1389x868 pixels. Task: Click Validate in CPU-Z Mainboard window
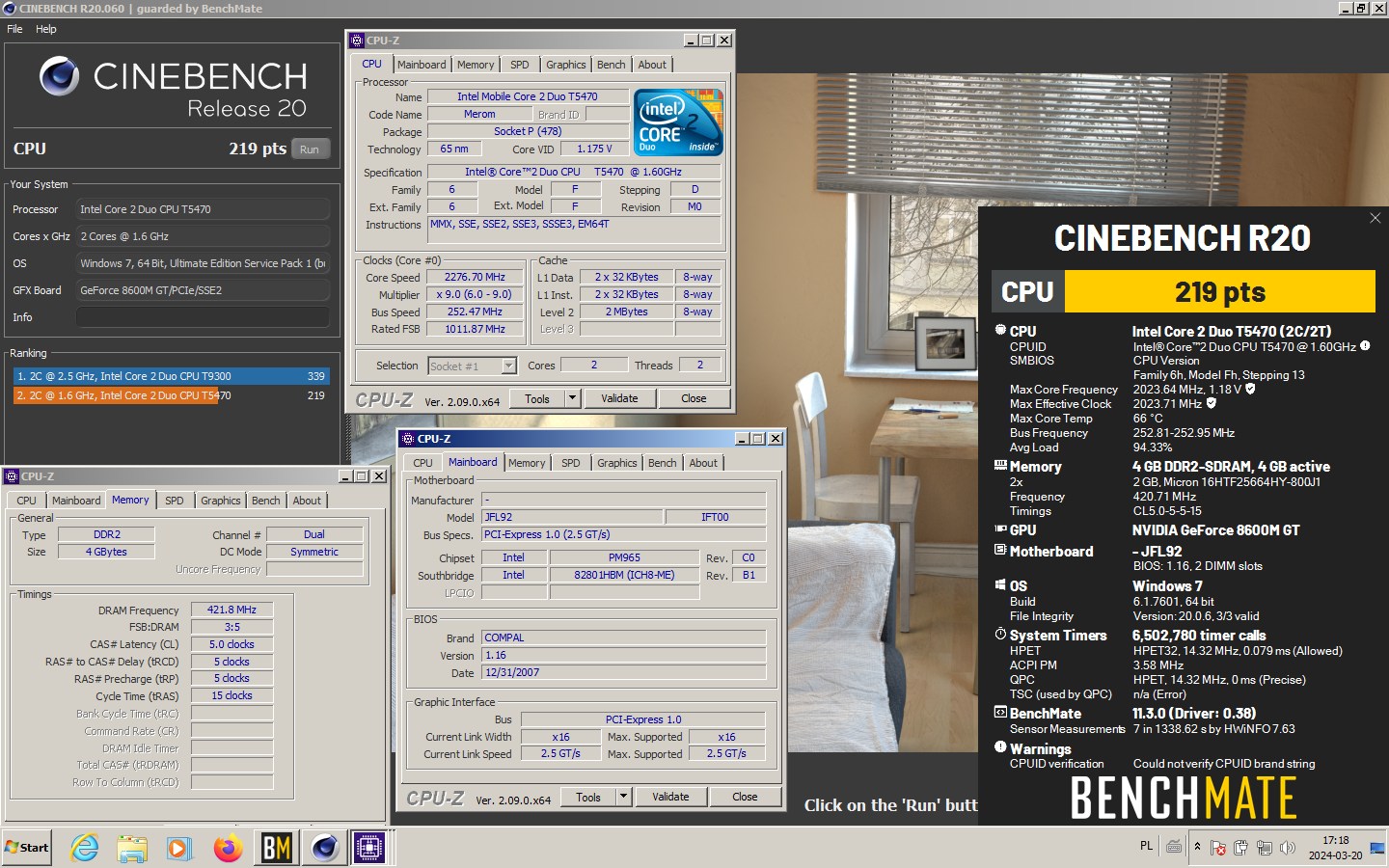(670, 797)
